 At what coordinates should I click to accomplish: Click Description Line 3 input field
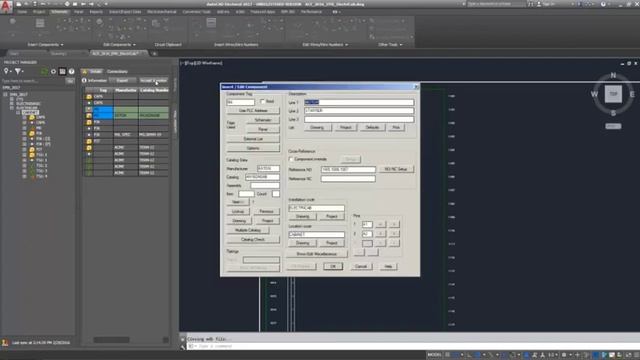359,119
